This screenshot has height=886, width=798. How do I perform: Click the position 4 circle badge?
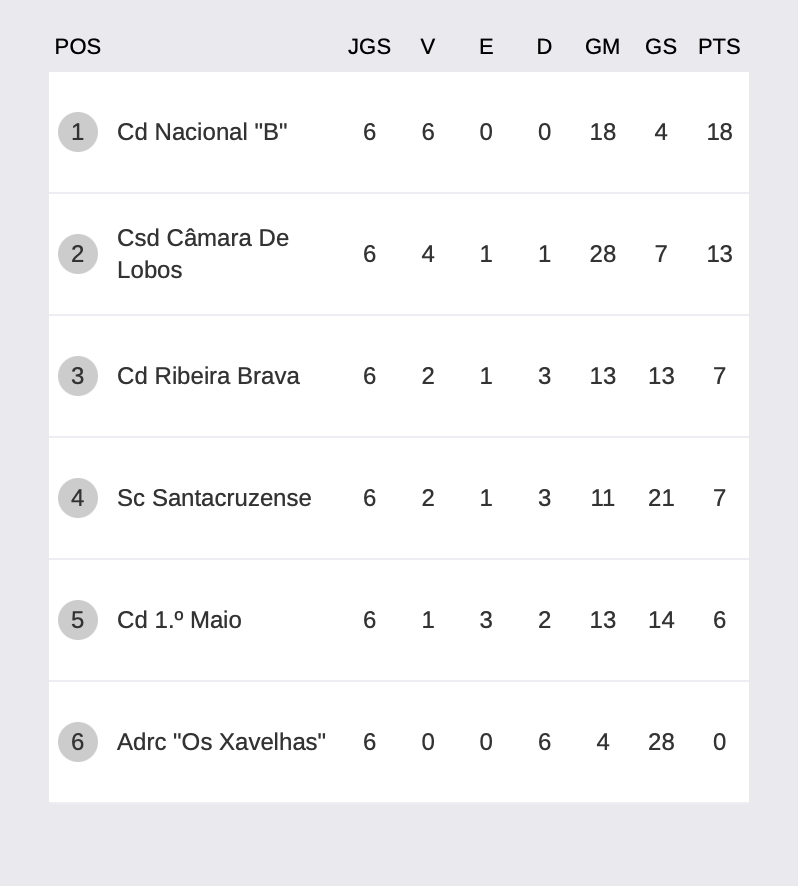[78, 498]
